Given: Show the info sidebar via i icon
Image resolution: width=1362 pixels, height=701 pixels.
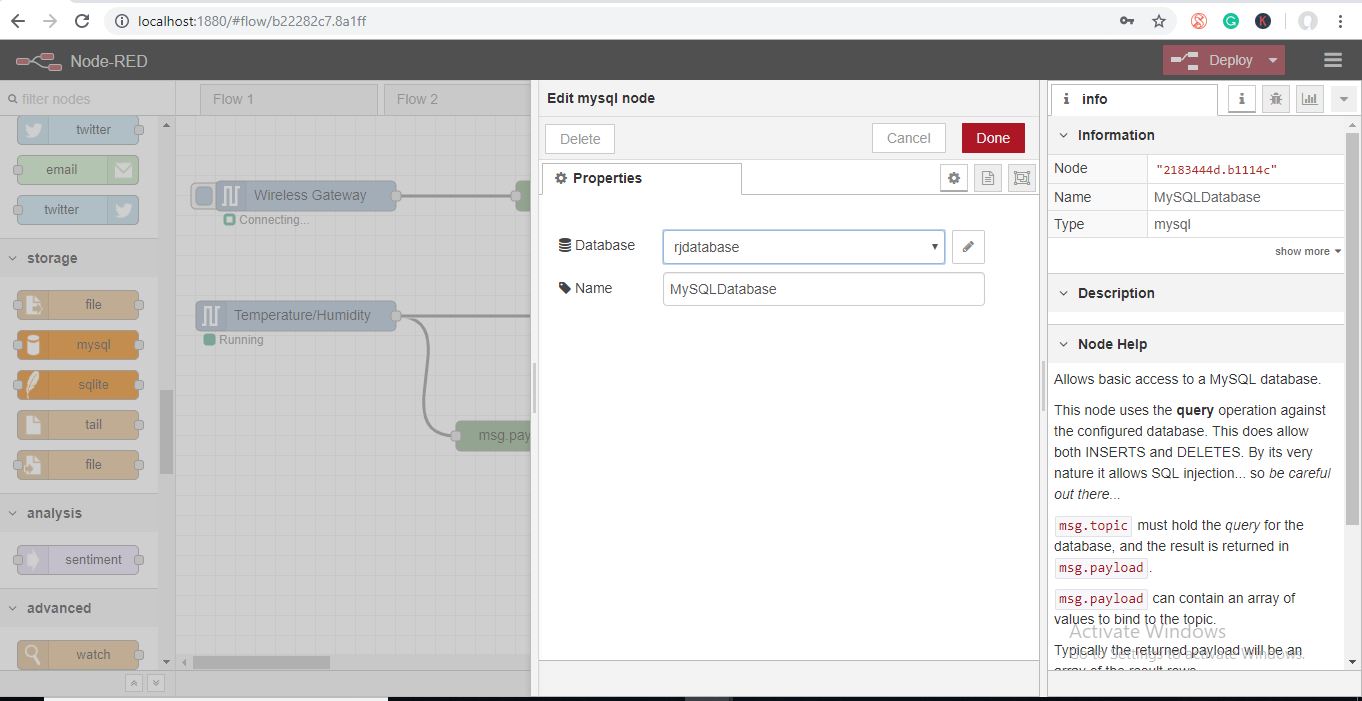Looking at the screenshot, I should pos(1241,99).
